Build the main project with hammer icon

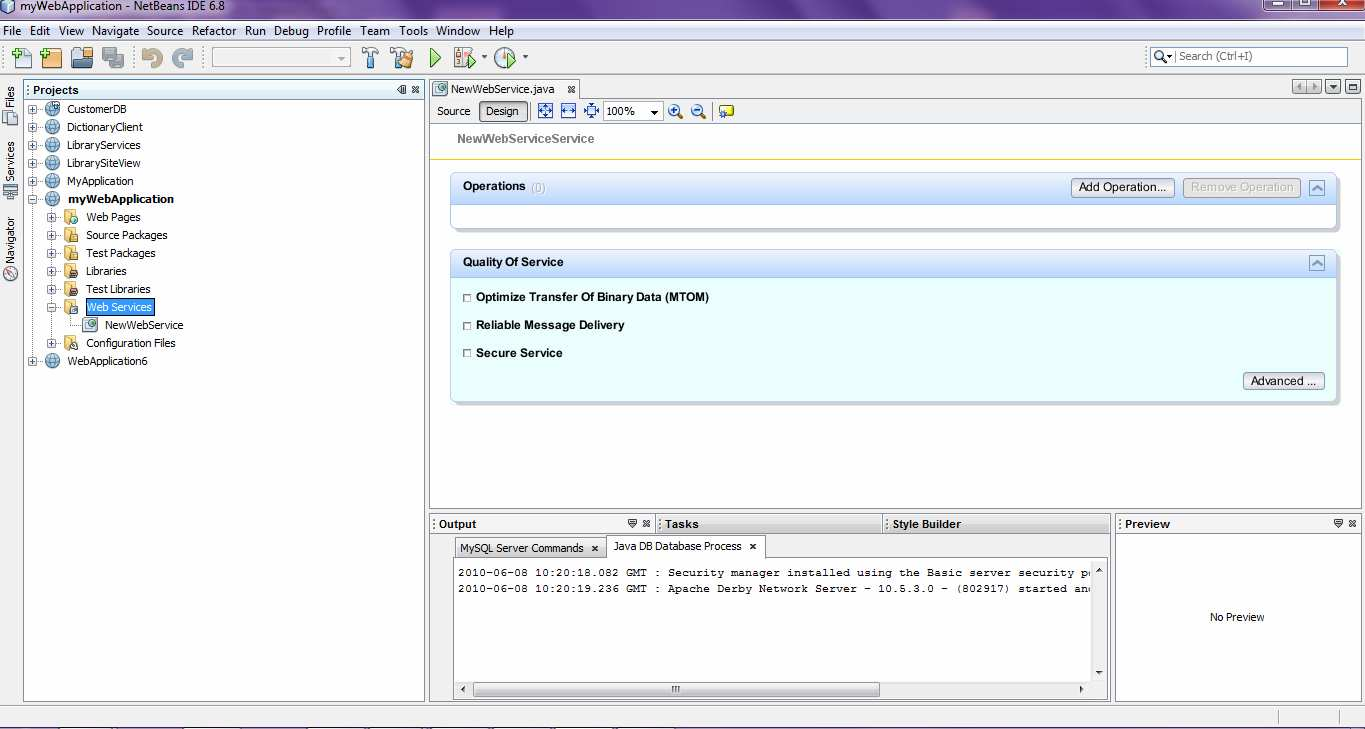tap(371, 58)
